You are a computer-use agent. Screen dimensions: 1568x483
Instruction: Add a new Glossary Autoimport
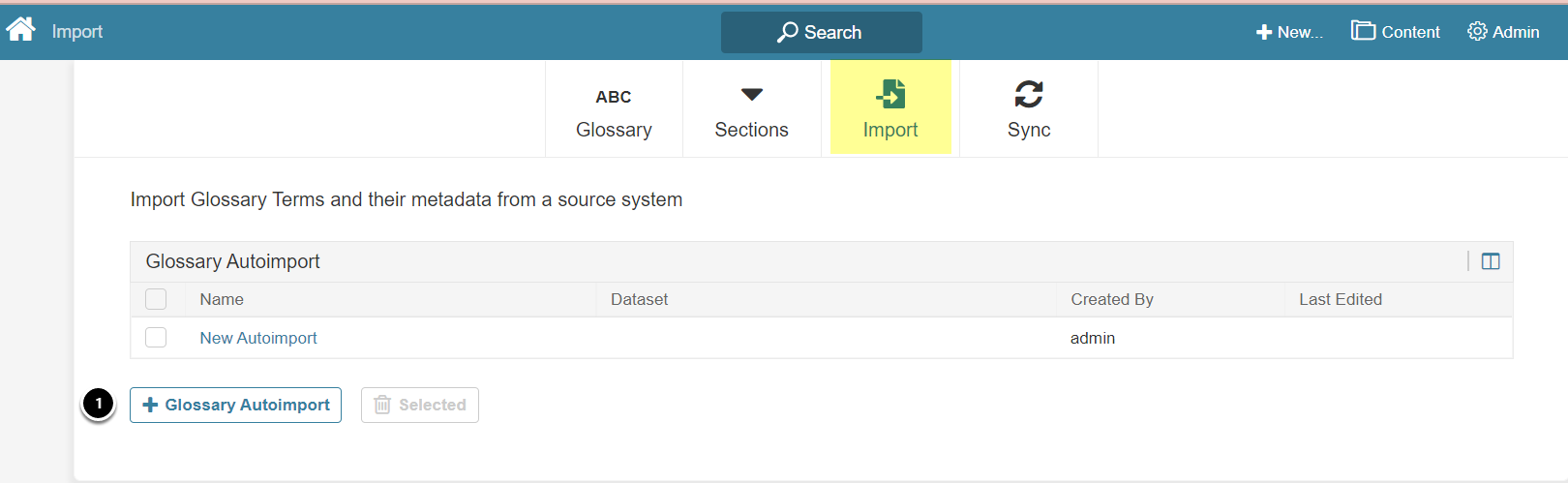236,405
